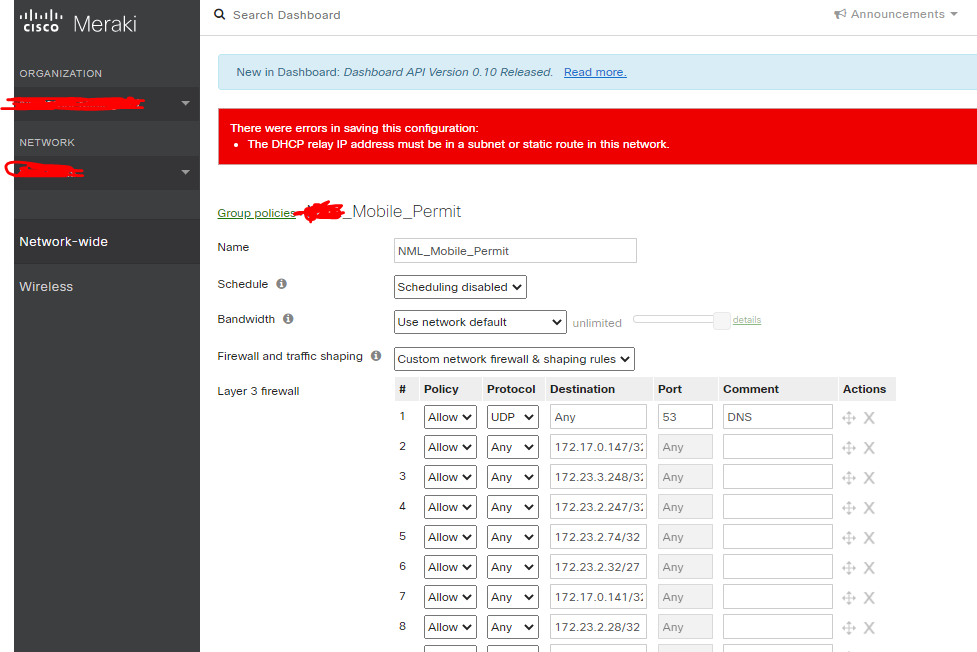Delete firewall rule 1 using the X icon
This screenshot has height=652, width=977.
[868, 417]
